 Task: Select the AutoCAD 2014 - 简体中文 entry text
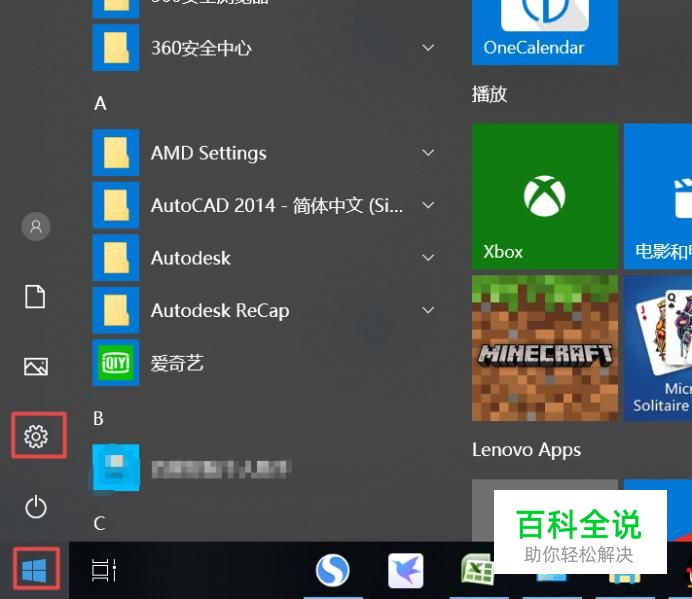pos(277,205)
